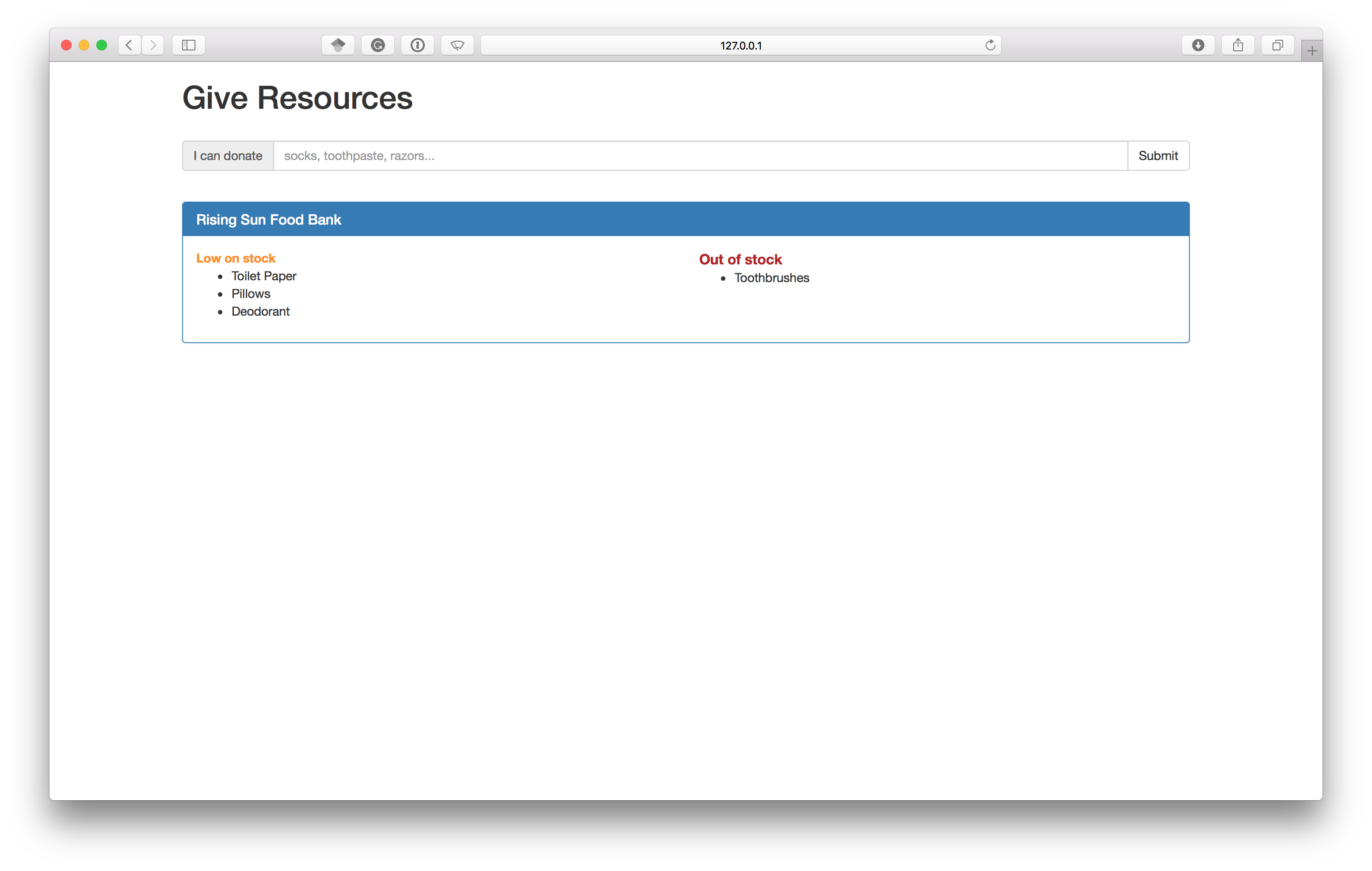
Task: Focus the donation items text field
Action: coord(700,156)
